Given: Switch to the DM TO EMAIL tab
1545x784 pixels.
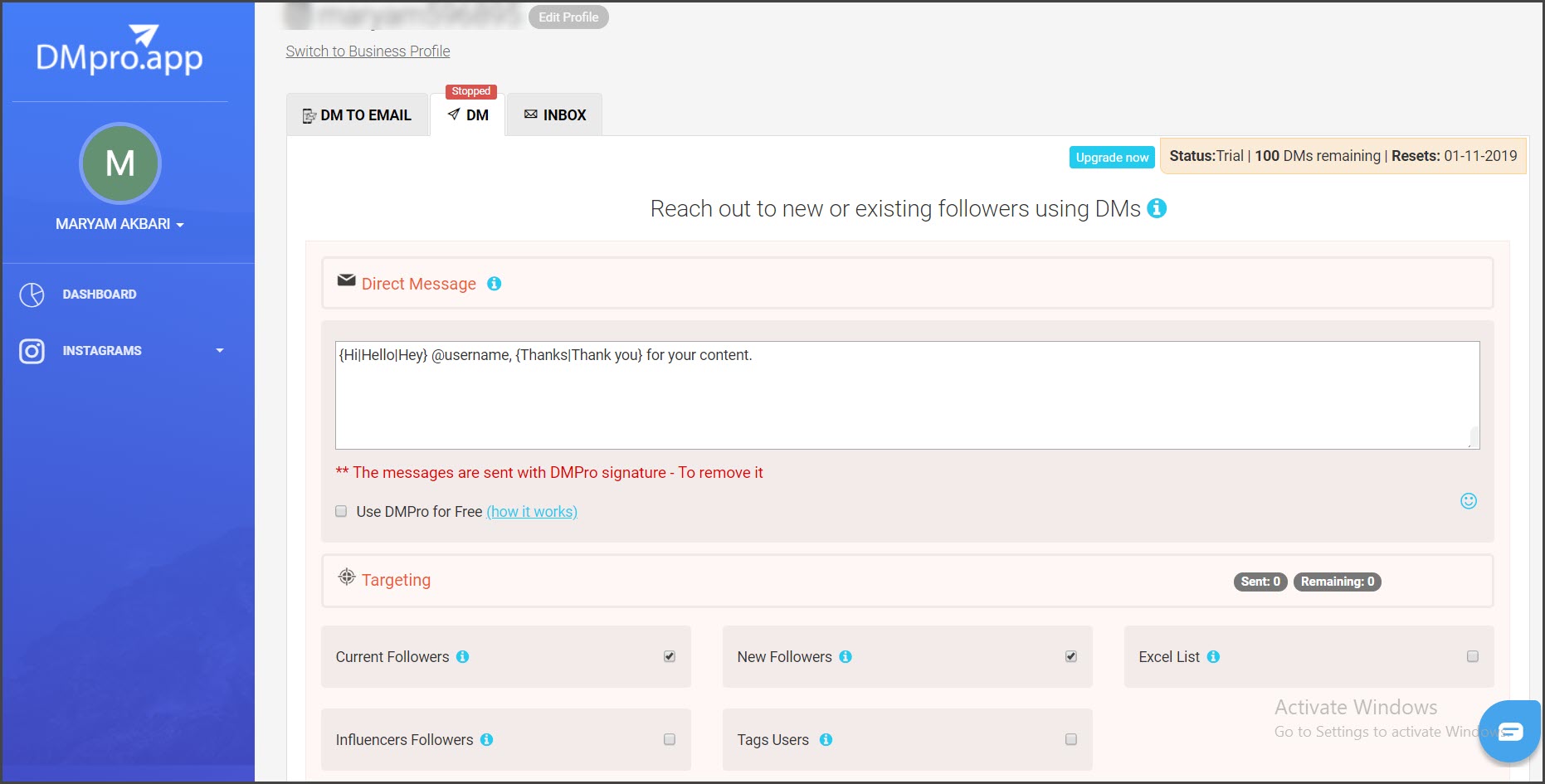Looking at the screenshot, I should 357,115.
